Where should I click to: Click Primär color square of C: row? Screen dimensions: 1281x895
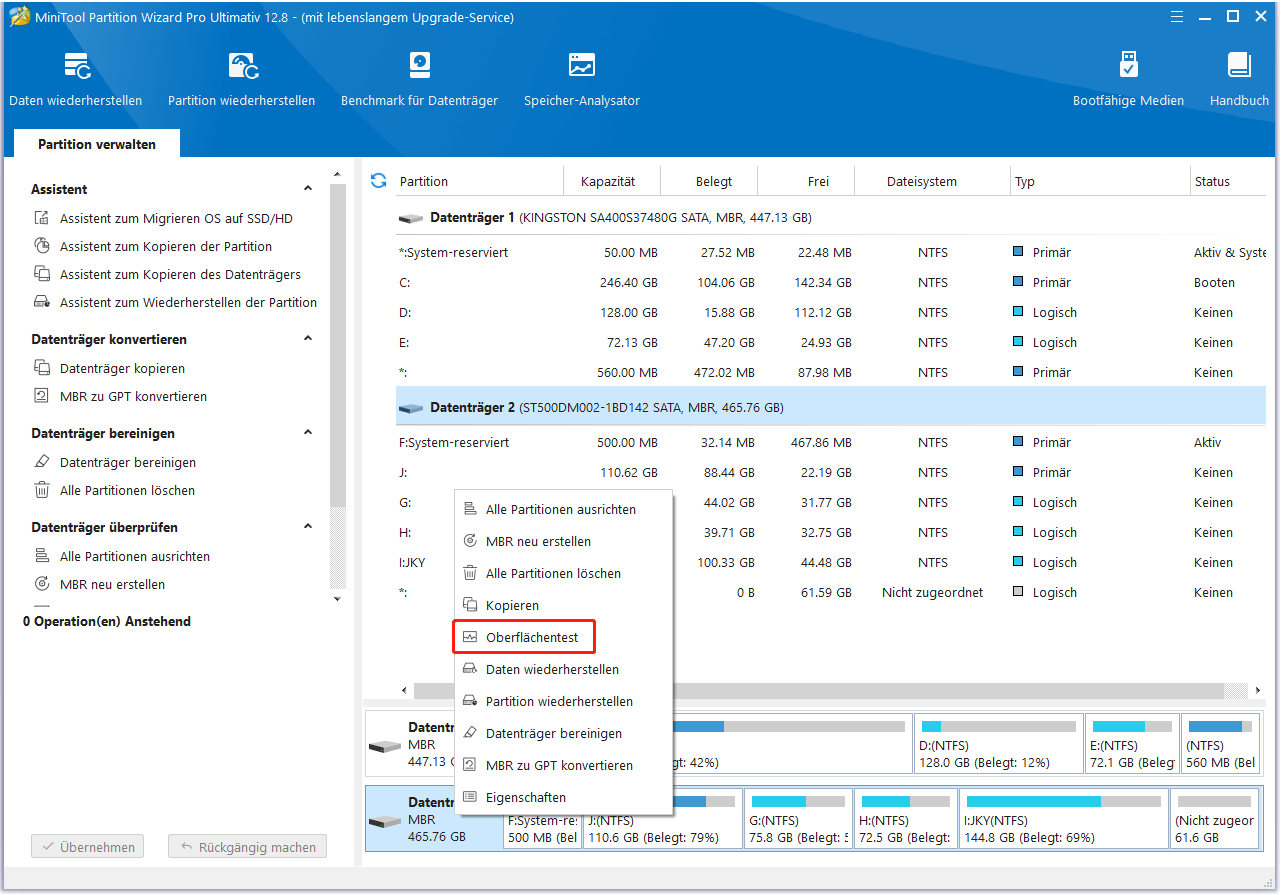click(x=1018, y=282)
